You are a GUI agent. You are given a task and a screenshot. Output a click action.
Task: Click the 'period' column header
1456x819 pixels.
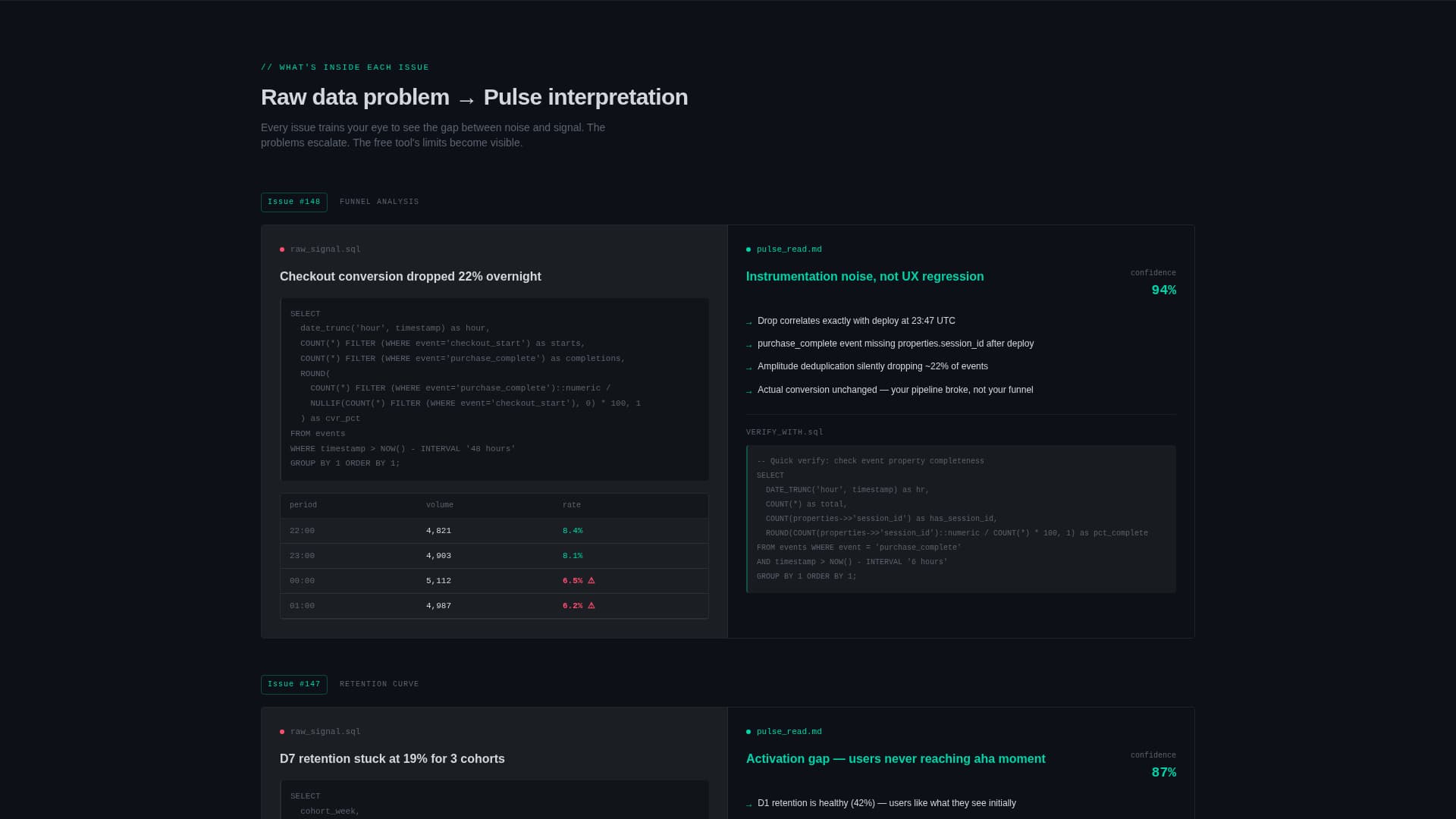click(x=303, y=505)
